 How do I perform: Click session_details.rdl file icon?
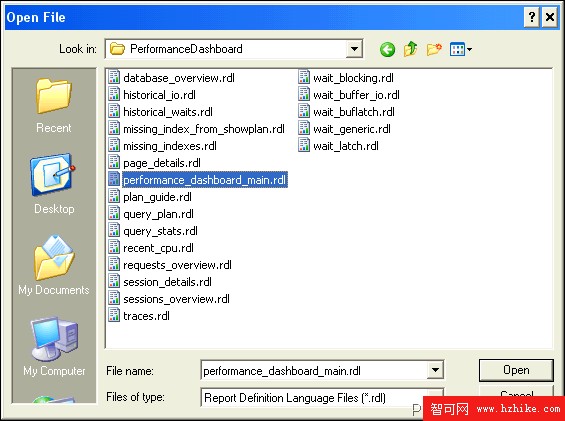(x=114, y=281)
